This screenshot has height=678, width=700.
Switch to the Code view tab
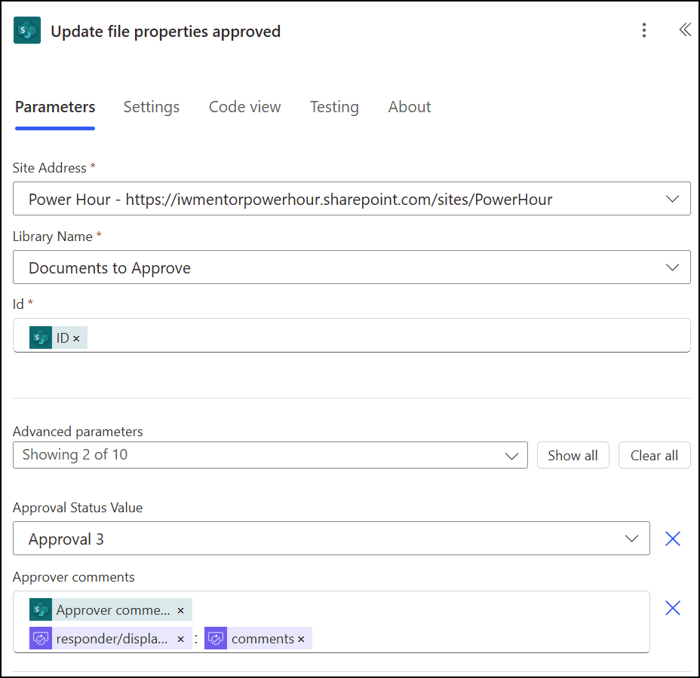point(245,107)
